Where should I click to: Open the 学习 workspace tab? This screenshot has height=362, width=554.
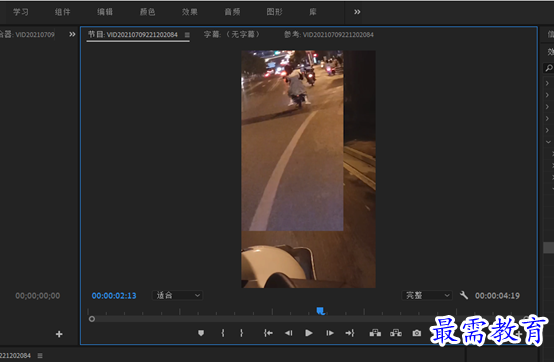click(20, 12)
